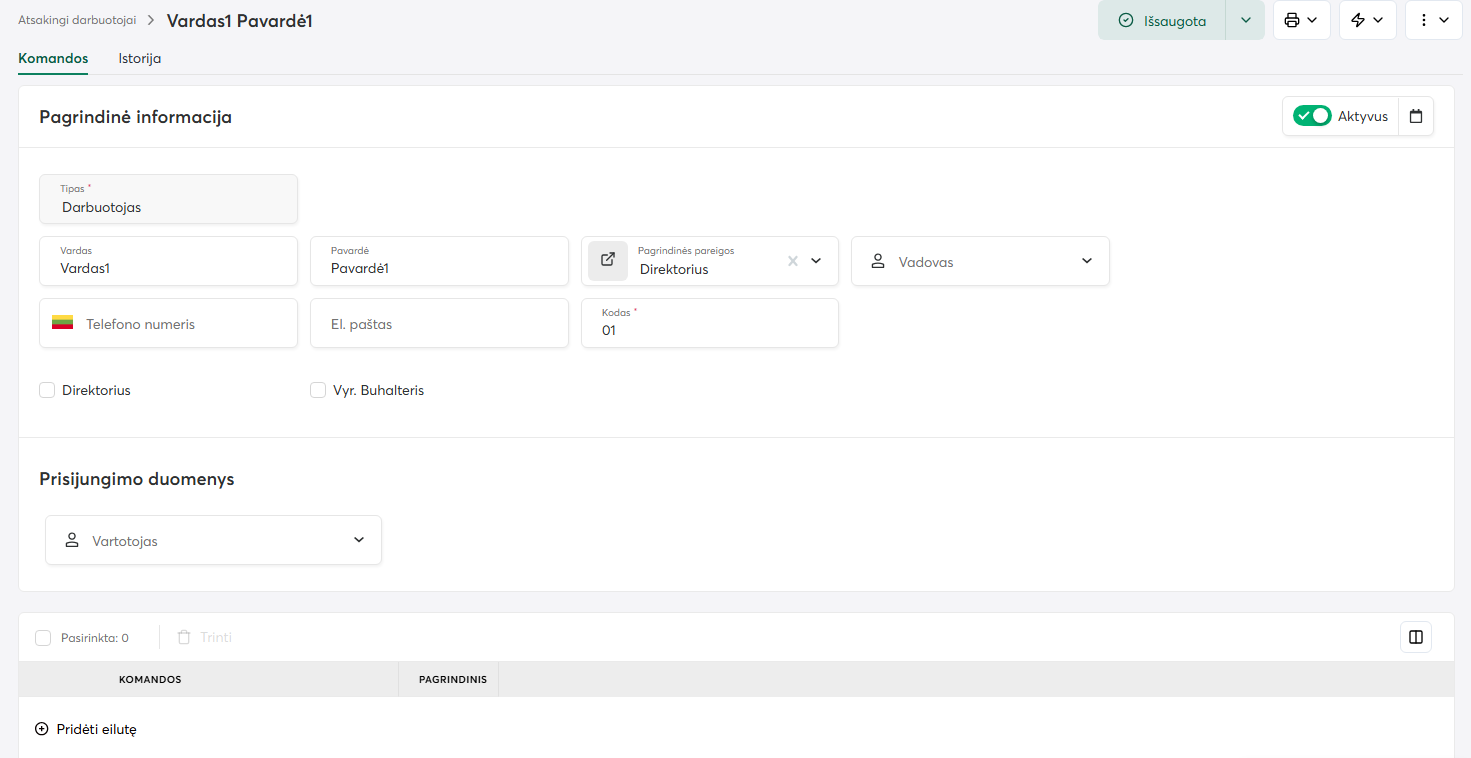1471x758 pixels.
Task: Go back to Atsakingi darbuotojai breadcrumb
Action: (x=77, y=20)
